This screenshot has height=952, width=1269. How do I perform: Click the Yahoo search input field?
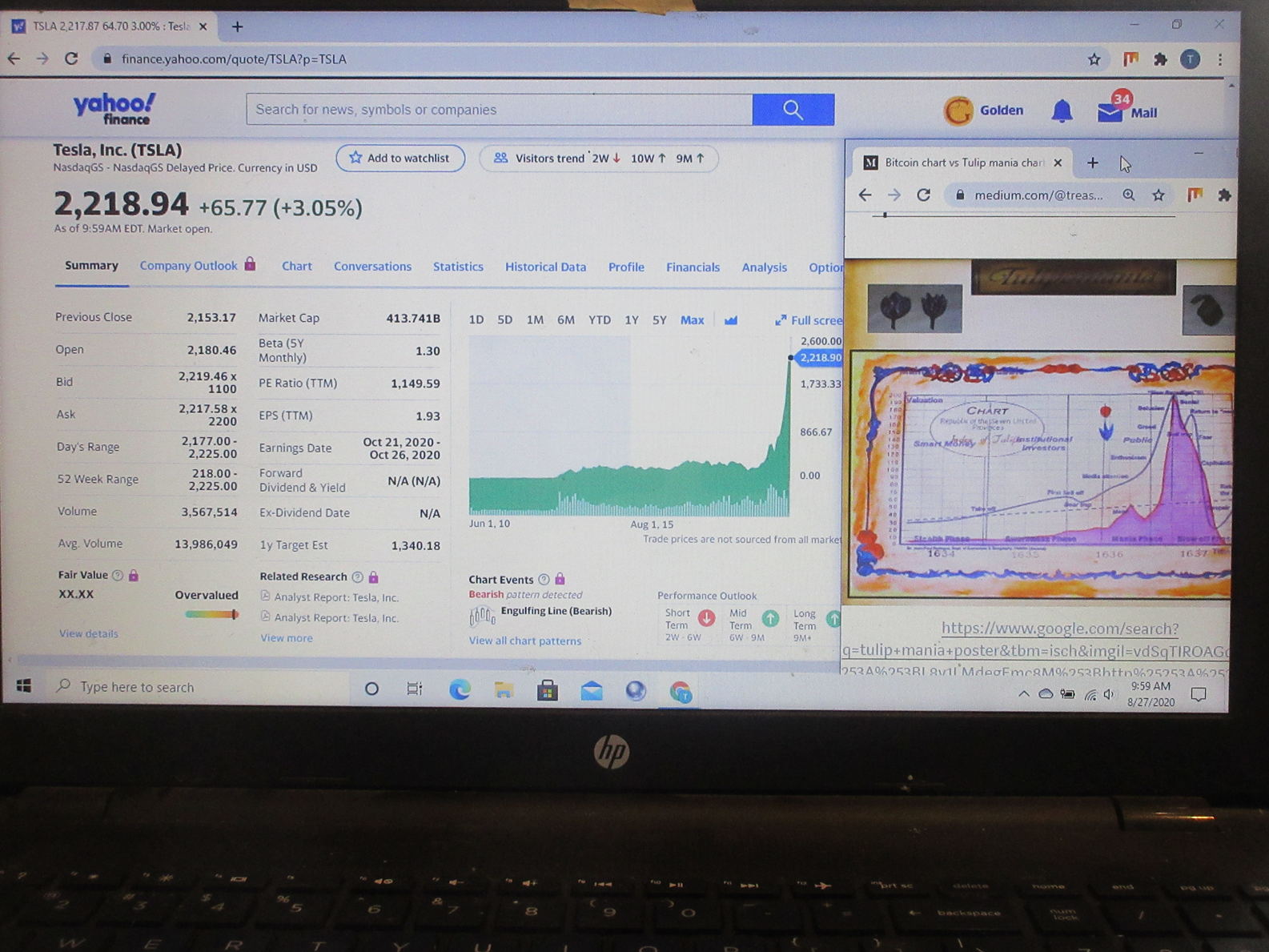click(x=500, y=110)
